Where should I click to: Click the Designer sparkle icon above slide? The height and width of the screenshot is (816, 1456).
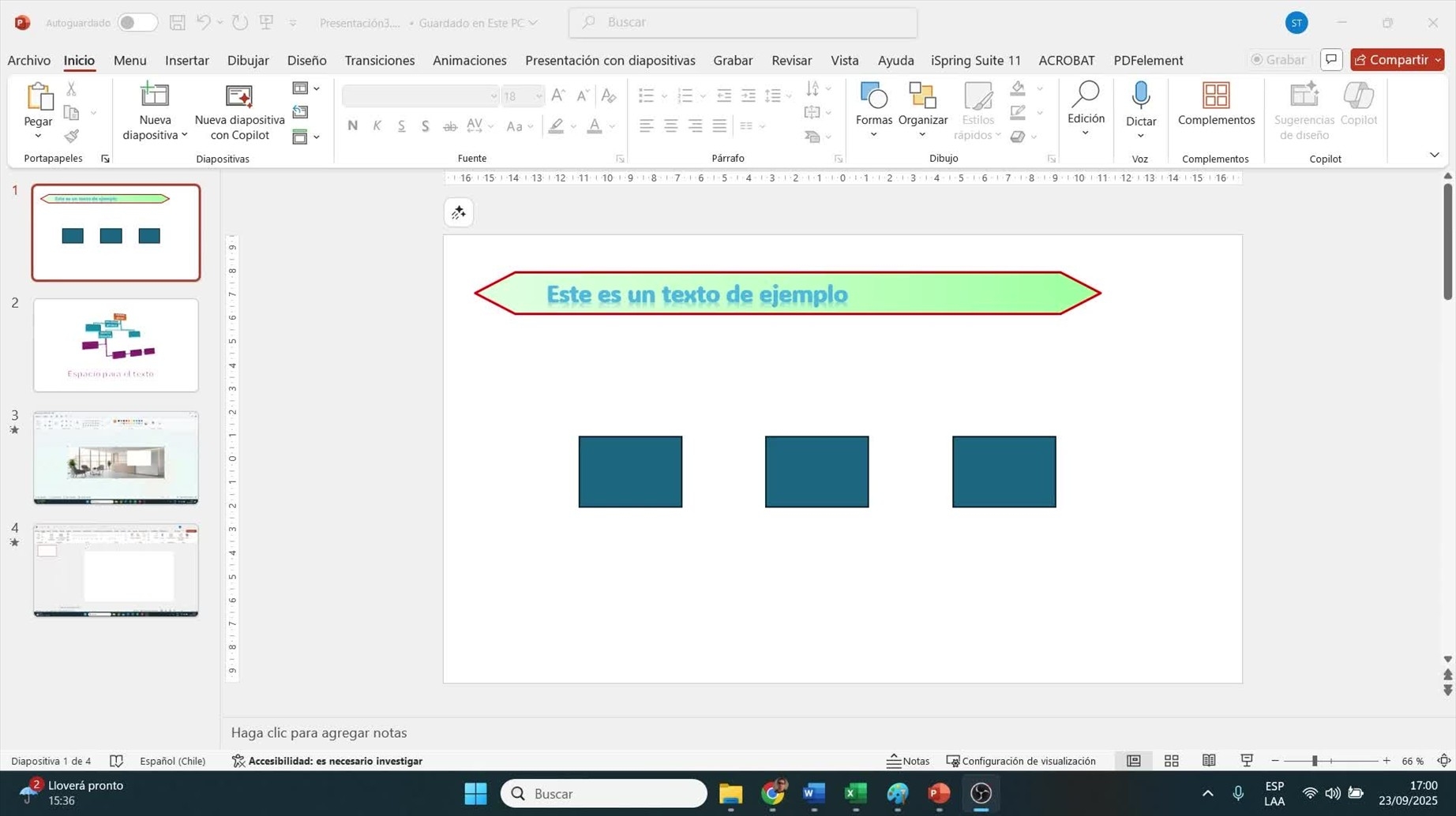point(459,213)
